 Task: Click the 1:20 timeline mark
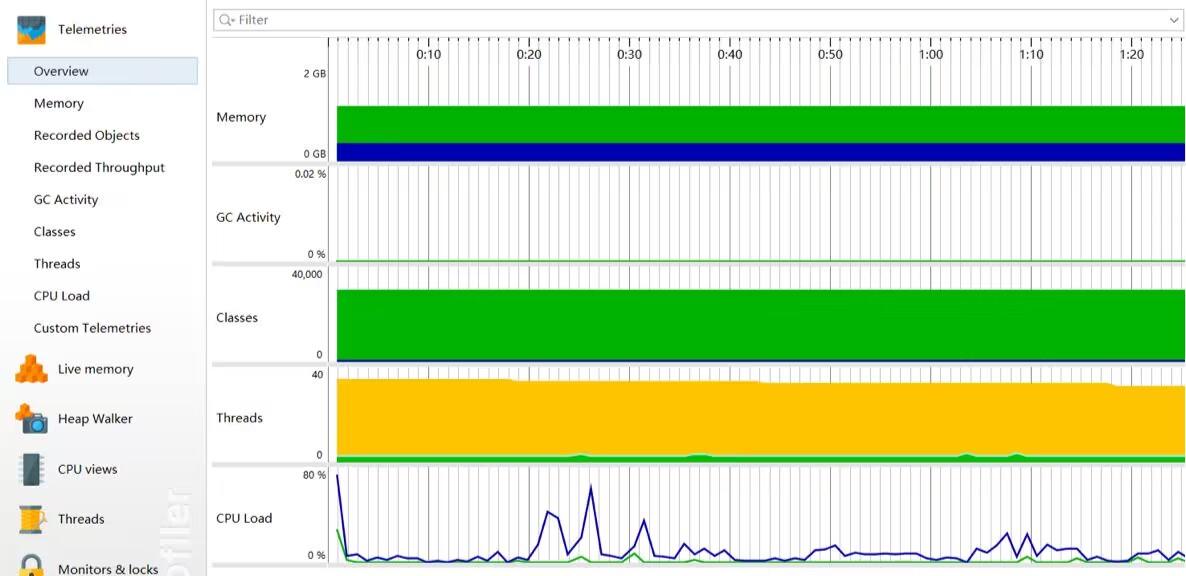tap(1132, 55)
